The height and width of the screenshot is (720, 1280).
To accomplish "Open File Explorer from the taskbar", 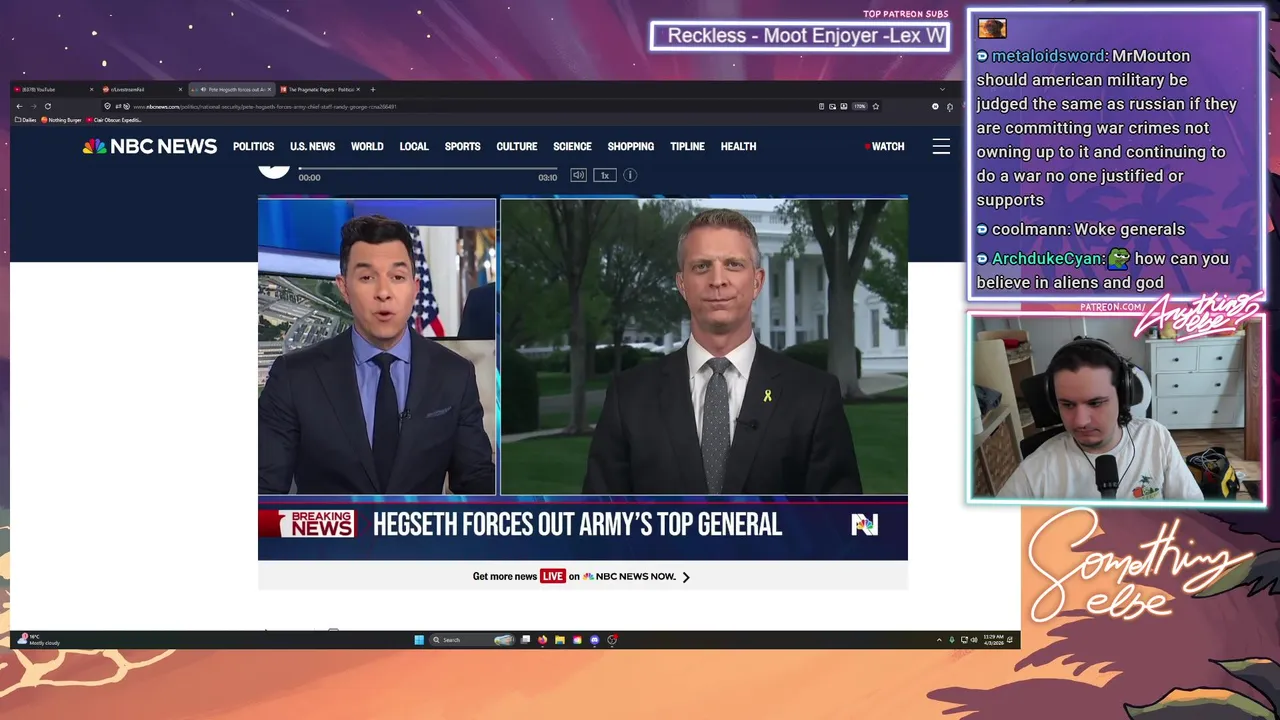I will point(560,640).
